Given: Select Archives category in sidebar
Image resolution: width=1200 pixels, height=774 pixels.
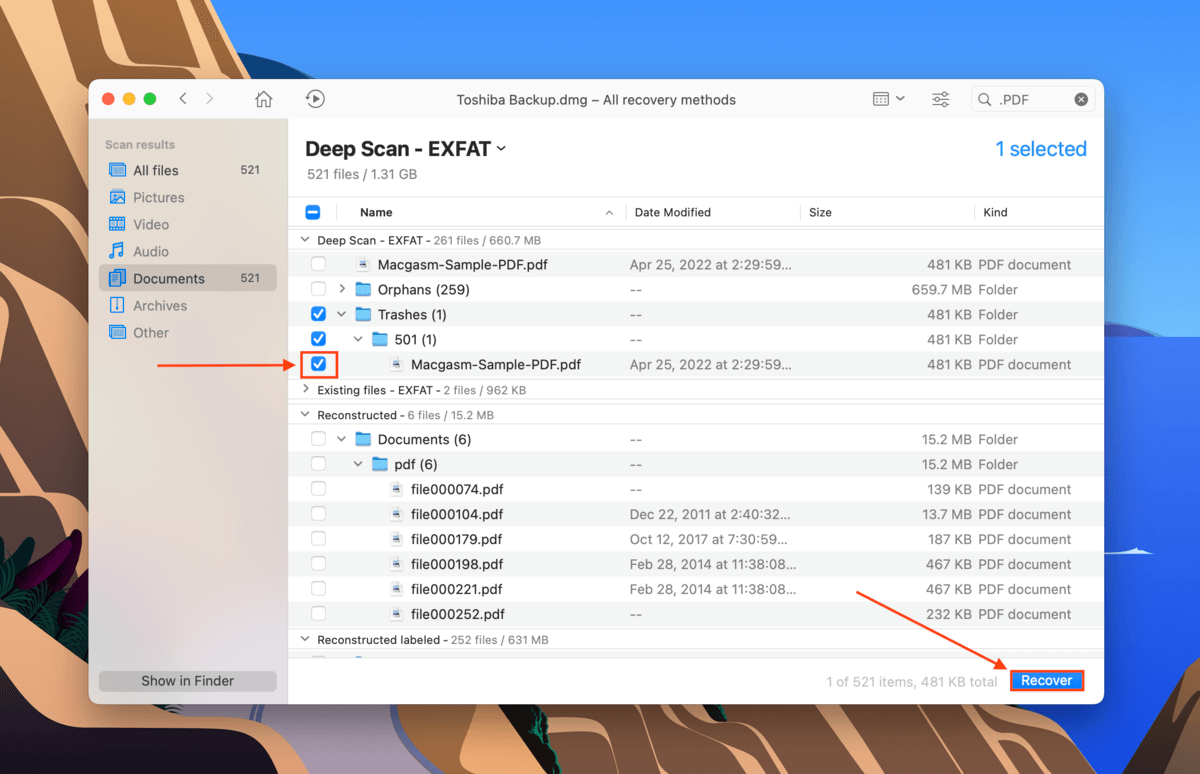Looking at the screenshot, I should (x=188, y=305).
